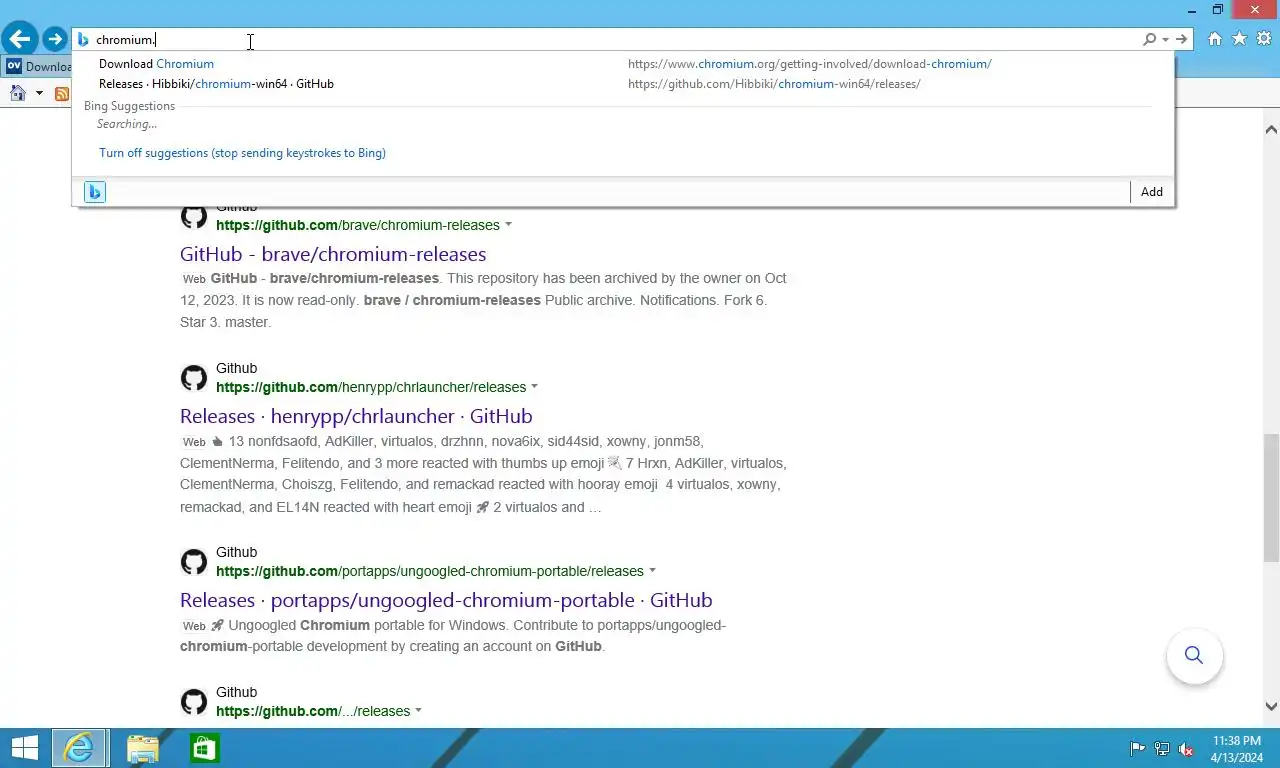Click the home icon in the command bar
Viewport: 1280px width, 768px height.
click(17, 93)
